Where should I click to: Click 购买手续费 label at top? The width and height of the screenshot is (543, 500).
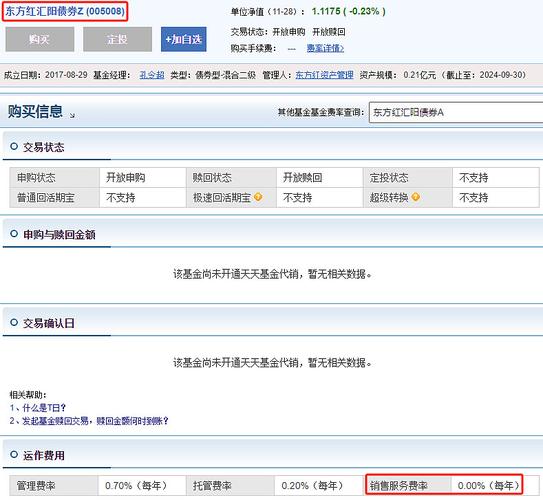pyautogui.click(x=253, y=48)
